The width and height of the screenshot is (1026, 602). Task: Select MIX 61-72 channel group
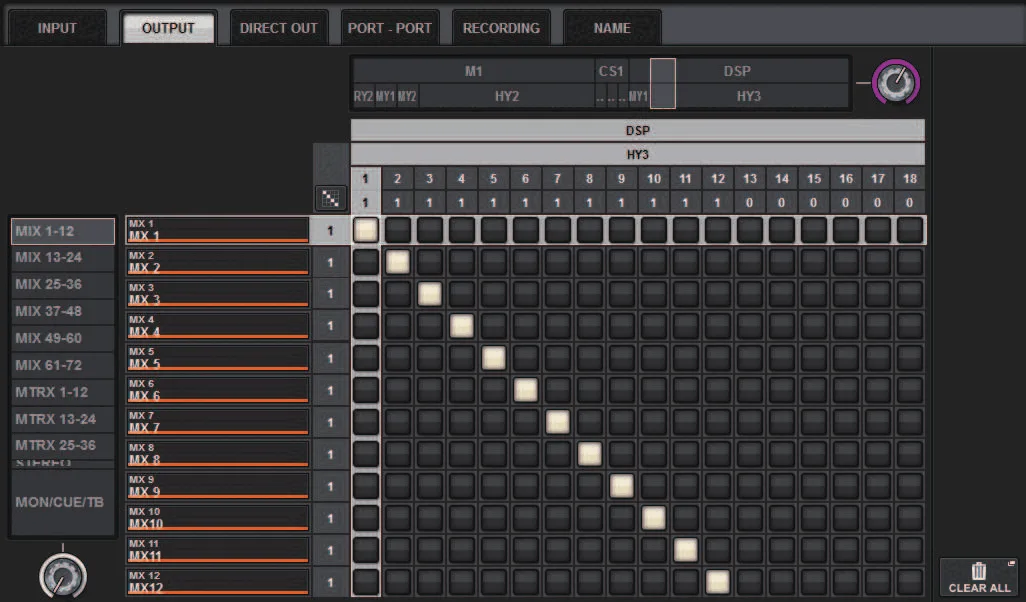click(63, 365)
